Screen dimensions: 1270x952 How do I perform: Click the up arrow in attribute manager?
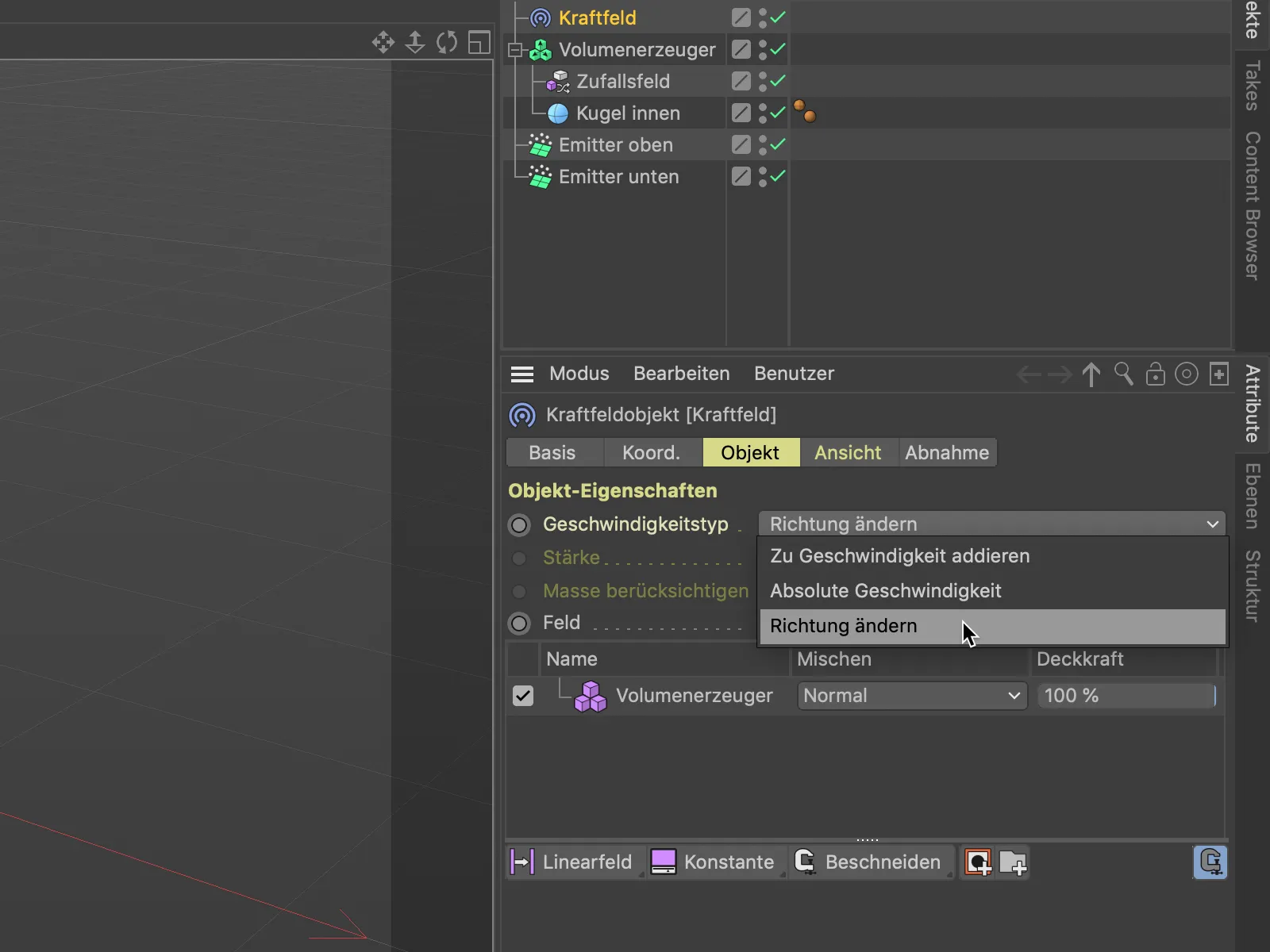coord(1091,374)
